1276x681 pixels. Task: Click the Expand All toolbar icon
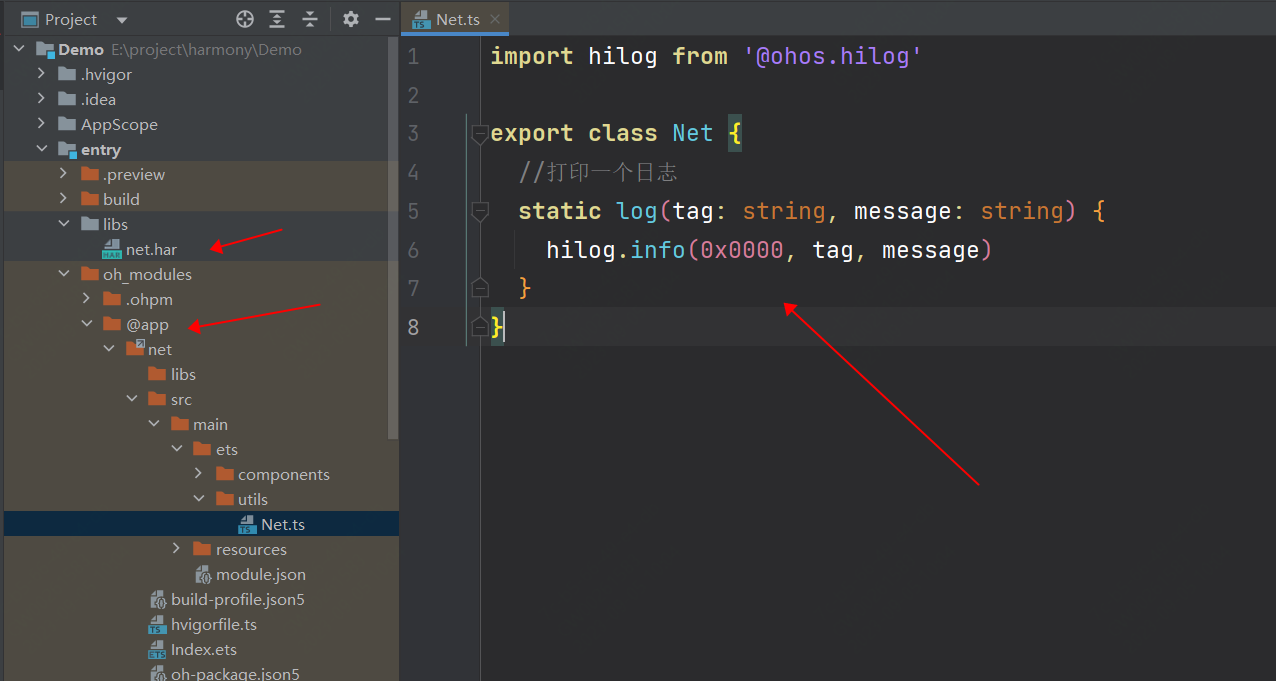277,19
